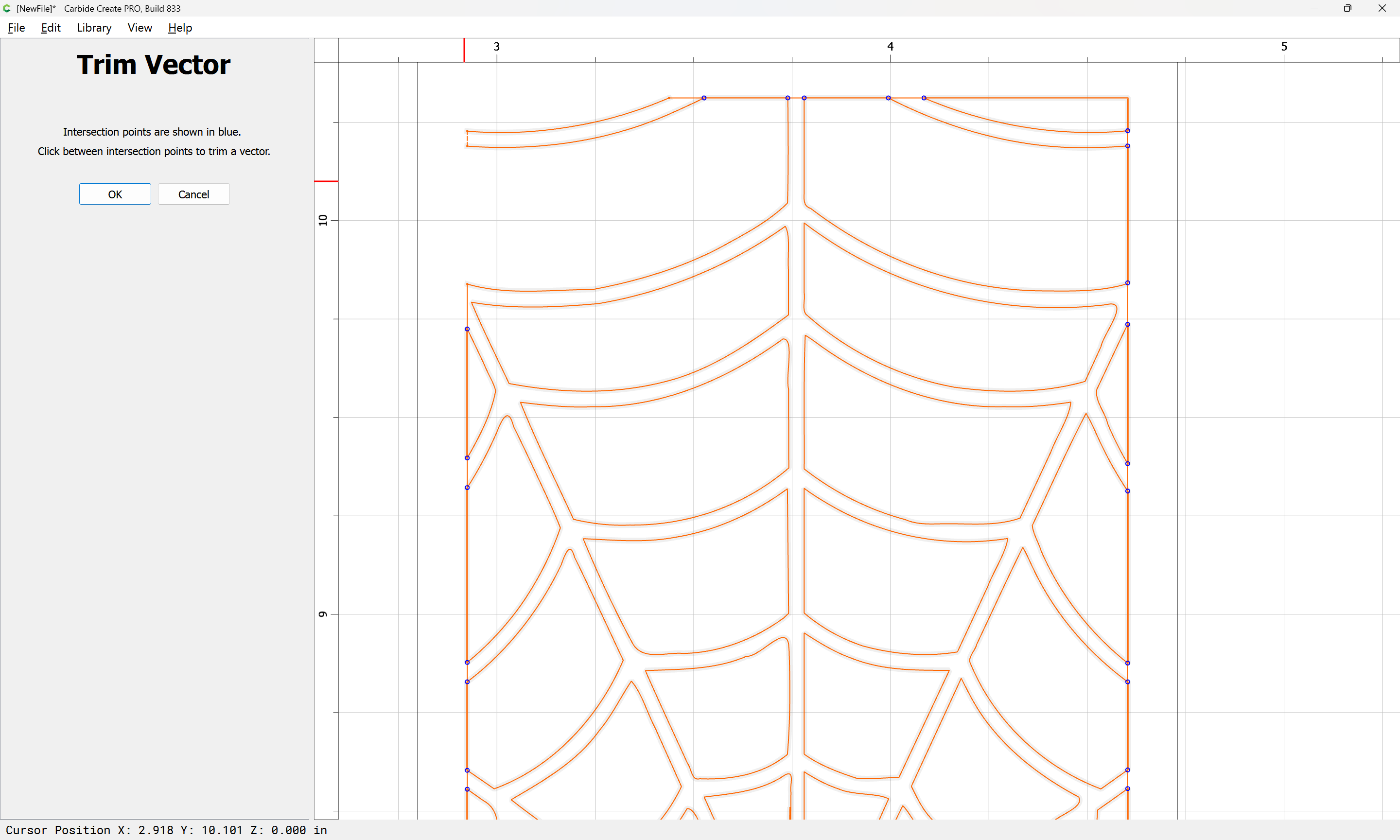Screen dimensions: 1400x840
Task: Open the Library menu
Action: click(94, 28)
